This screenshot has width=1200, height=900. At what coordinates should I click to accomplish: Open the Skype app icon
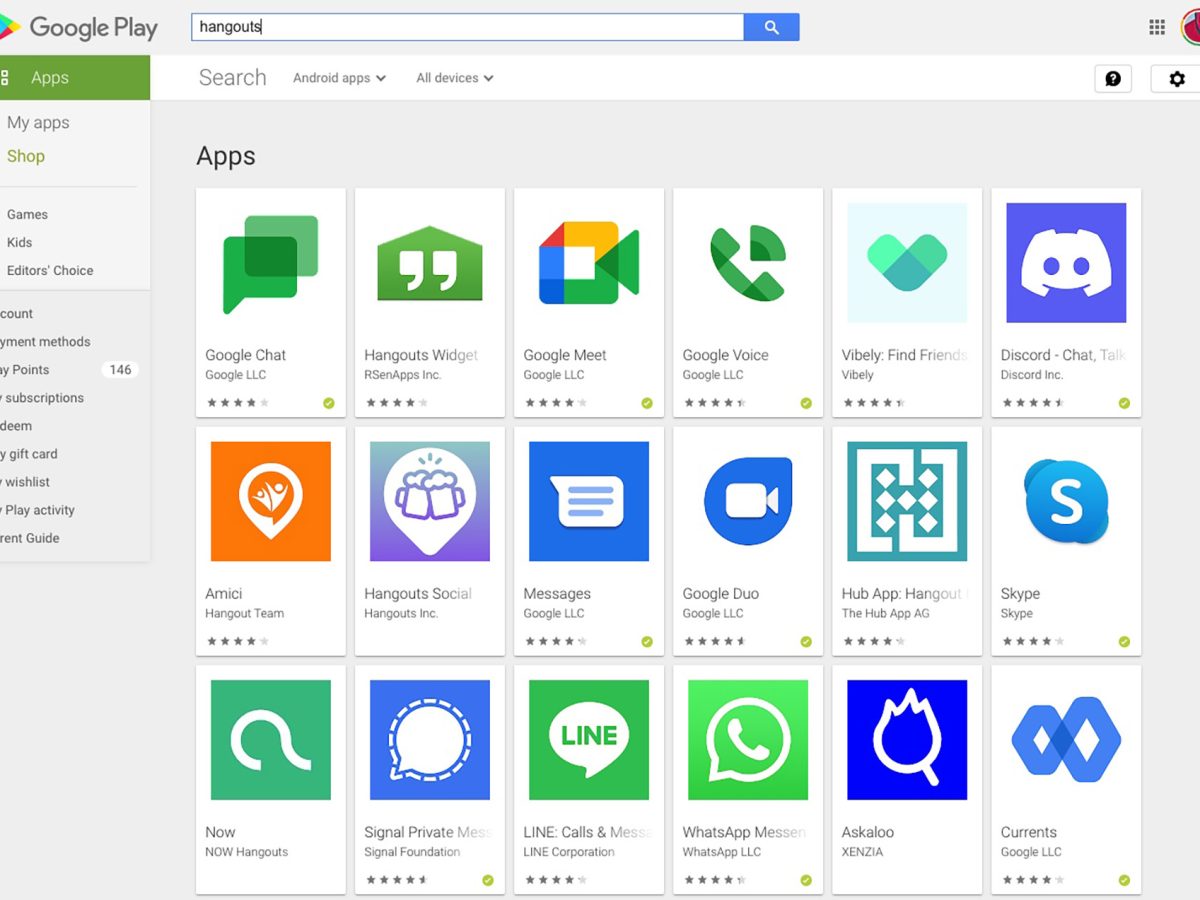(1066, 501)
